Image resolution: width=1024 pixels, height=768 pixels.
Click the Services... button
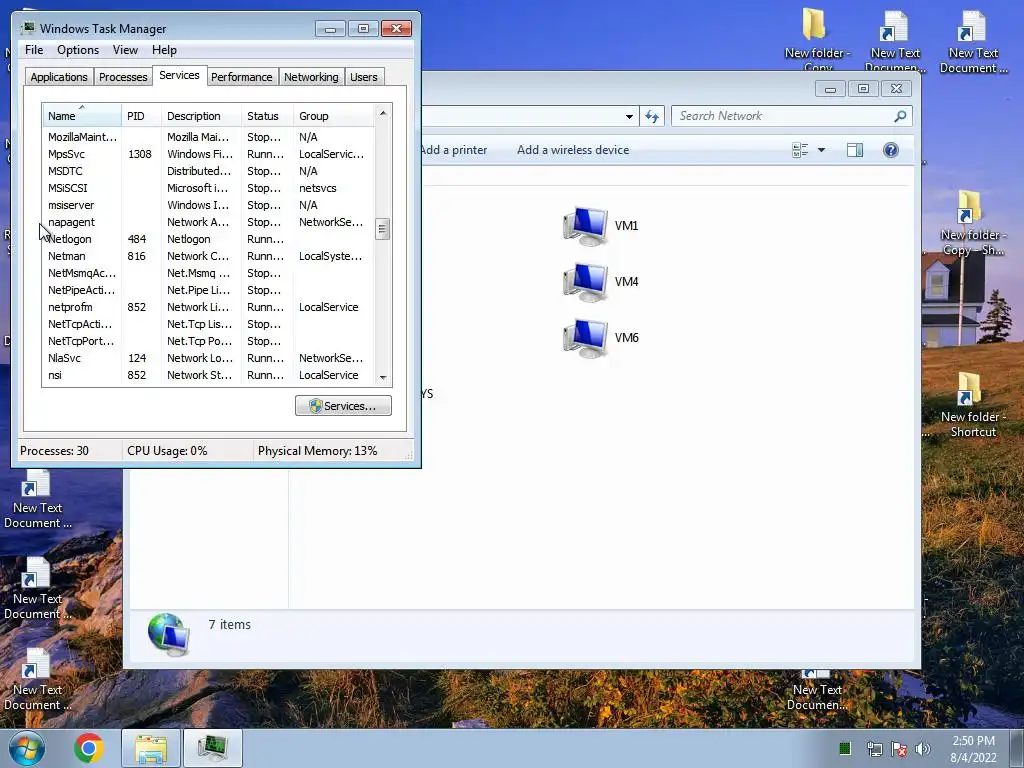point(343,406)
